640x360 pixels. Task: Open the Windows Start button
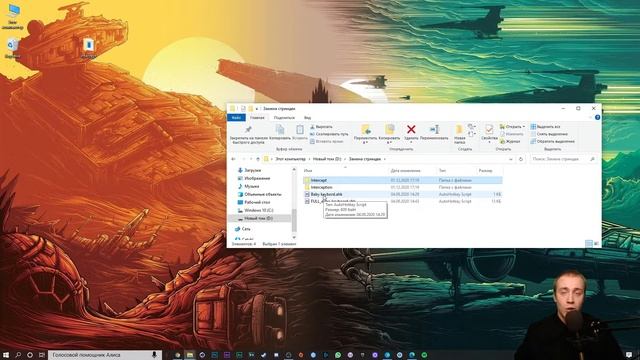click(x=6, y=355)
